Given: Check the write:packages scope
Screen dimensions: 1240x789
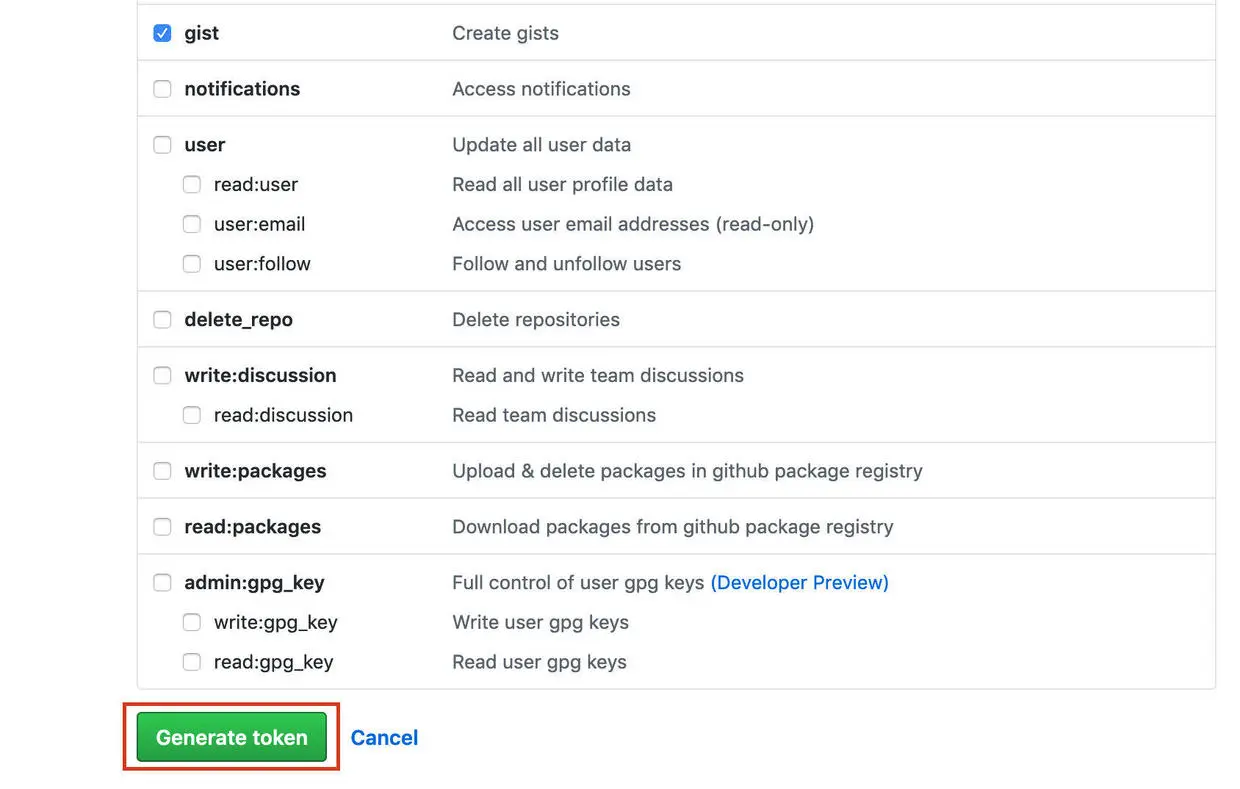Looking at the screenshot, I should (162, 471).
